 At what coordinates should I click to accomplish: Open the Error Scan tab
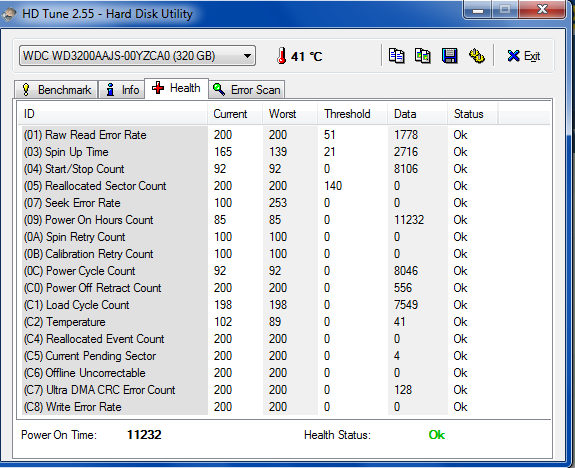click(x=247, y=90)
